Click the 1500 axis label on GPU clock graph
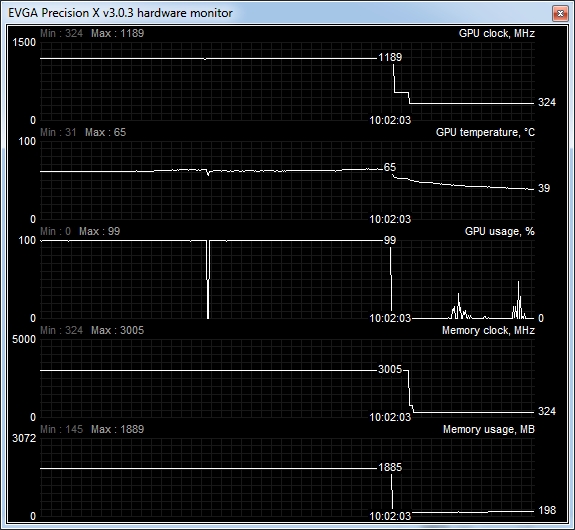 click(x=24, y=43)
